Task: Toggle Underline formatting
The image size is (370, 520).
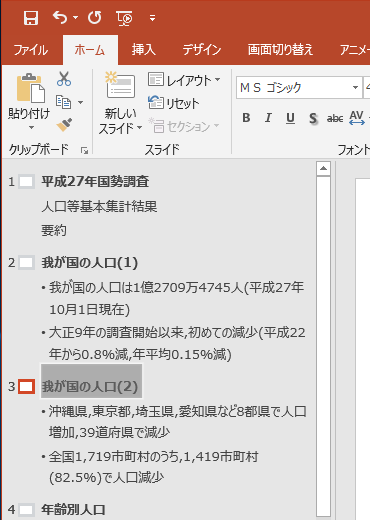Action: coord(290,118)
